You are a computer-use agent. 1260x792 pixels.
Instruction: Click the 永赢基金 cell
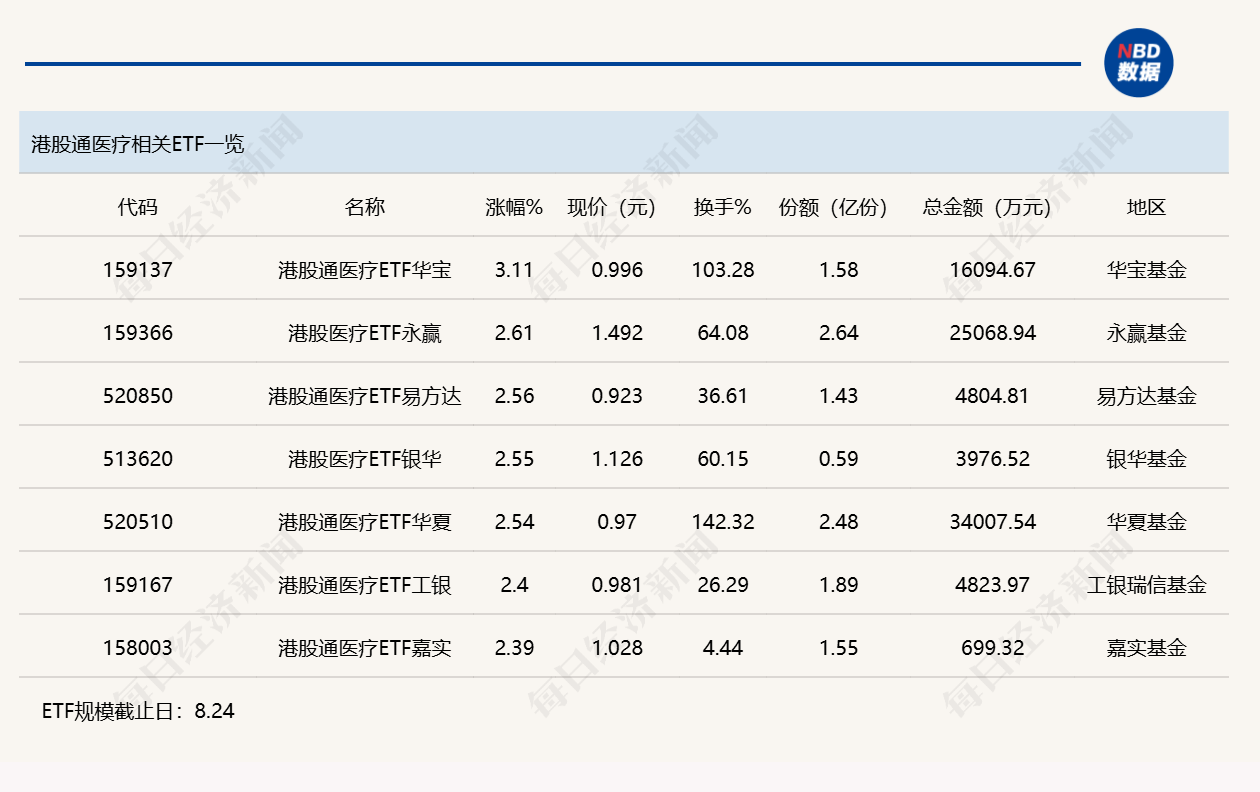(1147, 333)
